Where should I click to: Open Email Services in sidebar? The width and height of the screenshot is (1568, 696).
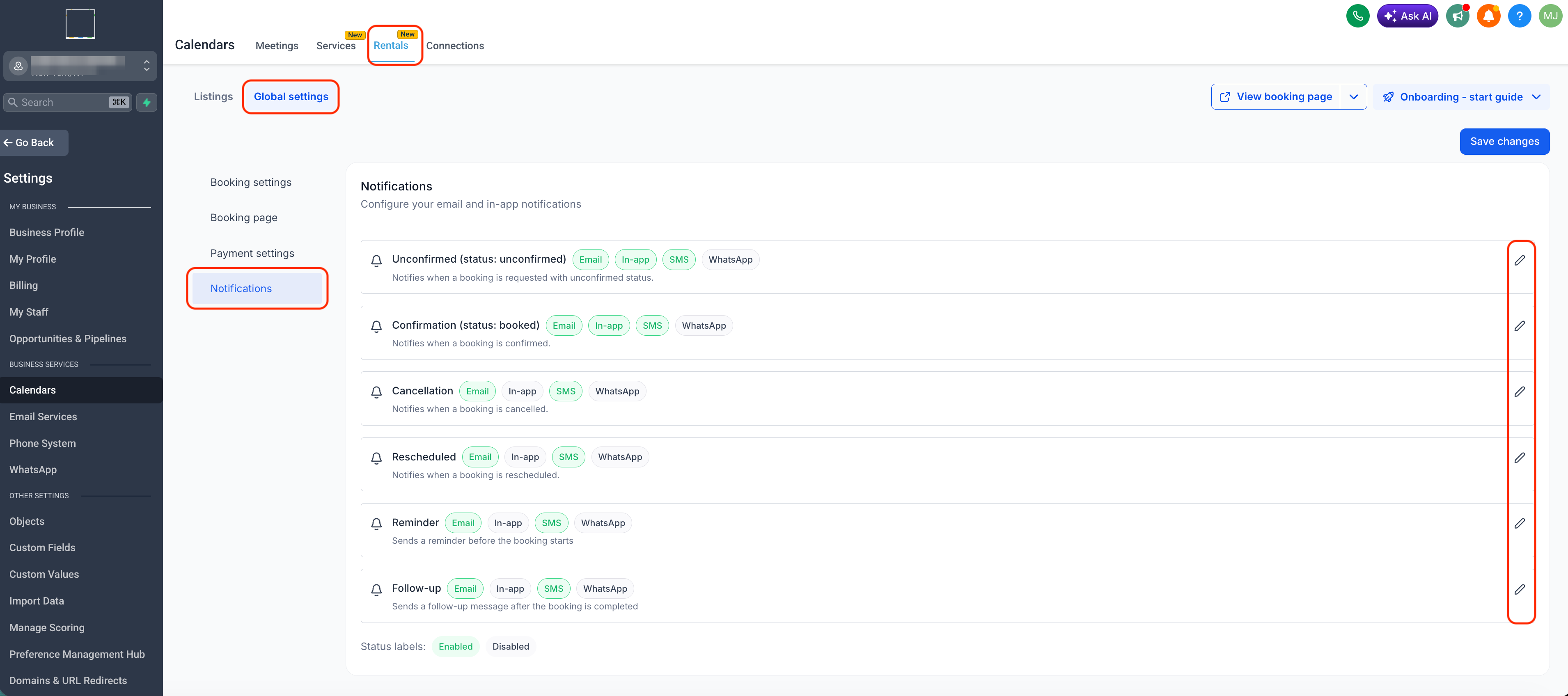coord(43,417)
